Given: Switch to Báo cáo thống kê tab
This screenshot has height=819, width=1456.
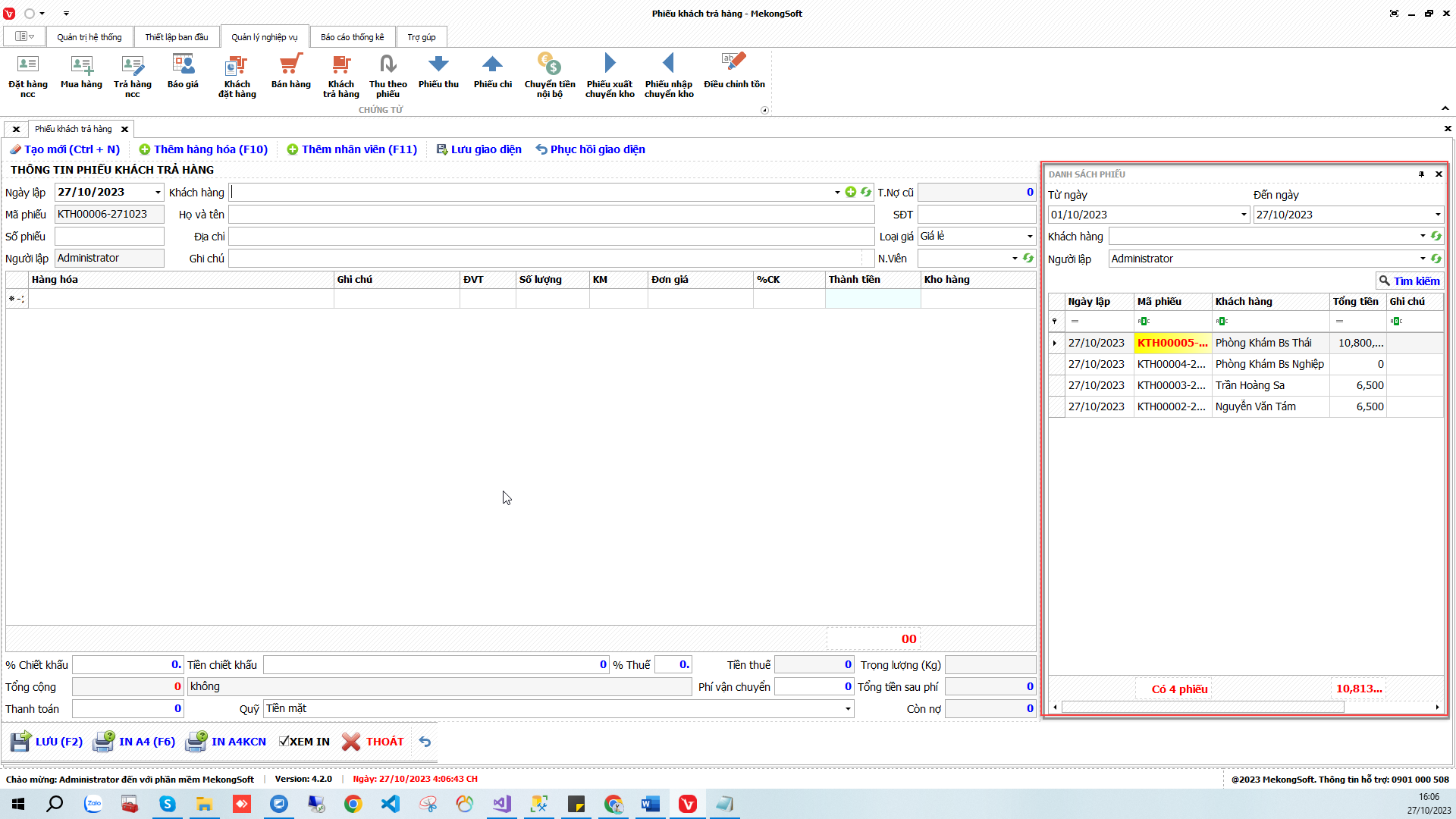Looking at the screenshot, I should [x=352, y=37].
